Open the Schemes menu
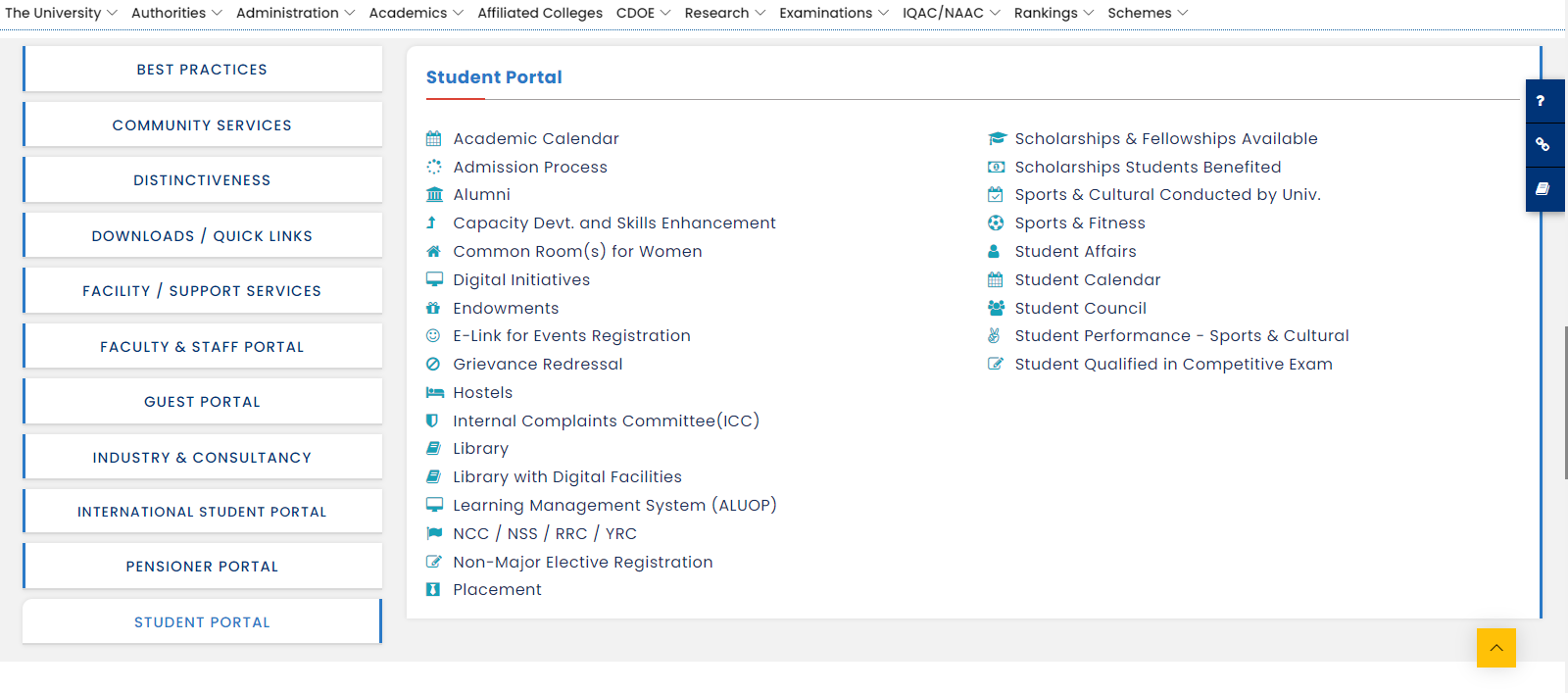Viewport: 1568px width, 693px height. pyautogui.click(x=1148, y=13)
